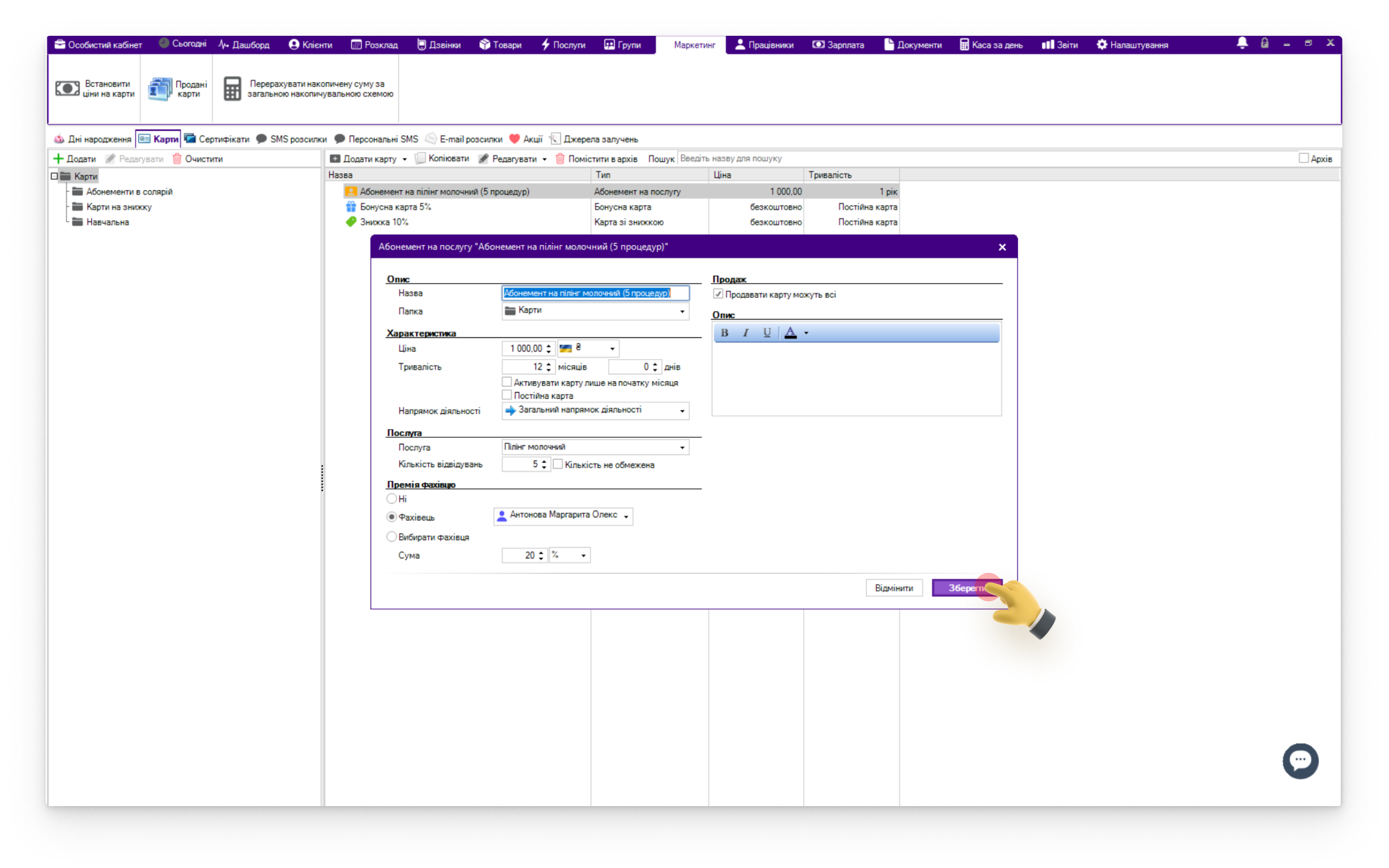Open the specialist Антонова Маргарита dropdown
This screenshot has height=868, width=1389.
pos(626,516)
